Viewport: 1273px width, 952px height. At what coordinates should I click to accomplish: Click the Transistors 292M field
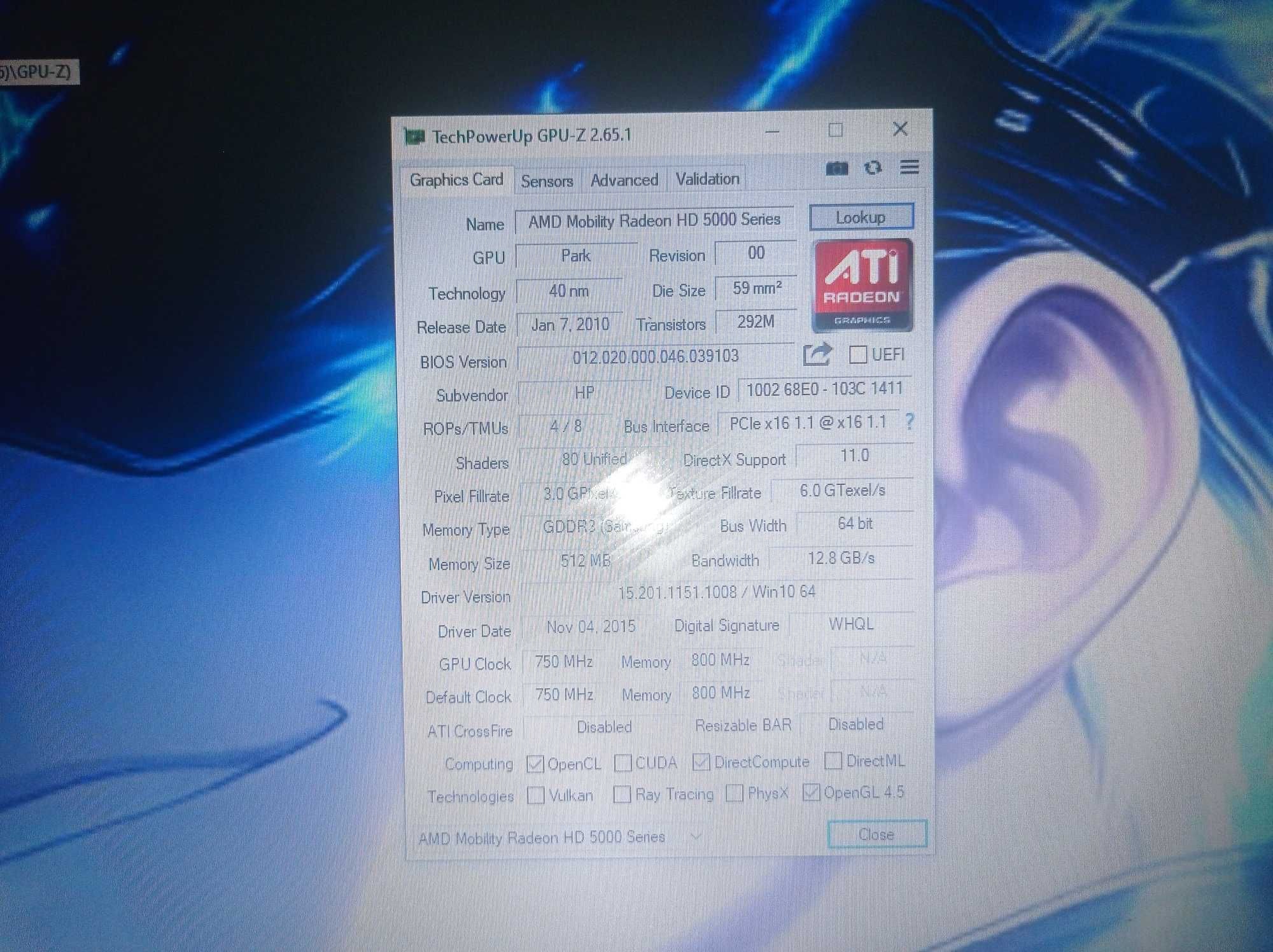756,322
